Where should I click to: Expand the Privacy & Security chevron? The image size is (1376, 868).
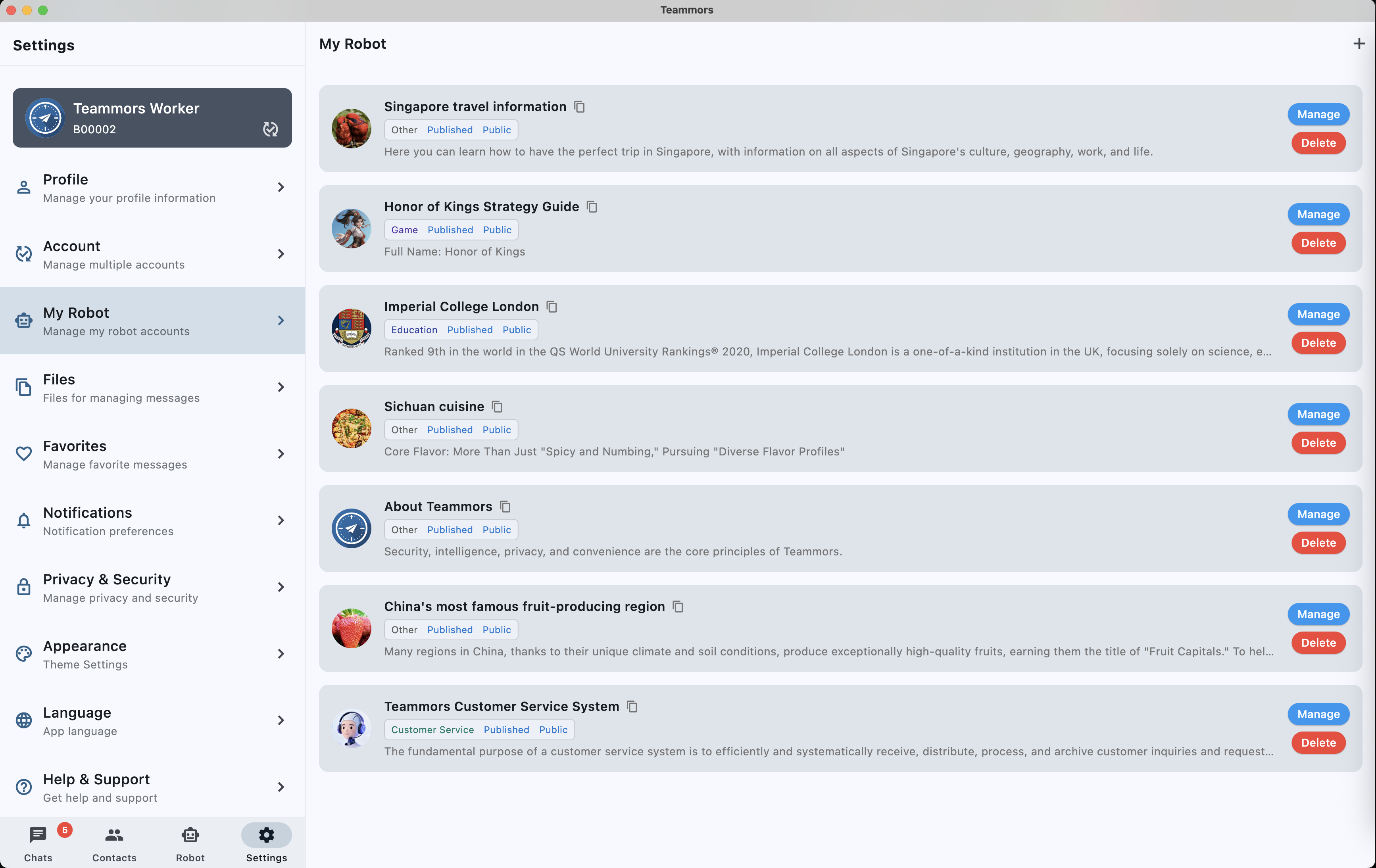pos(281,588)
